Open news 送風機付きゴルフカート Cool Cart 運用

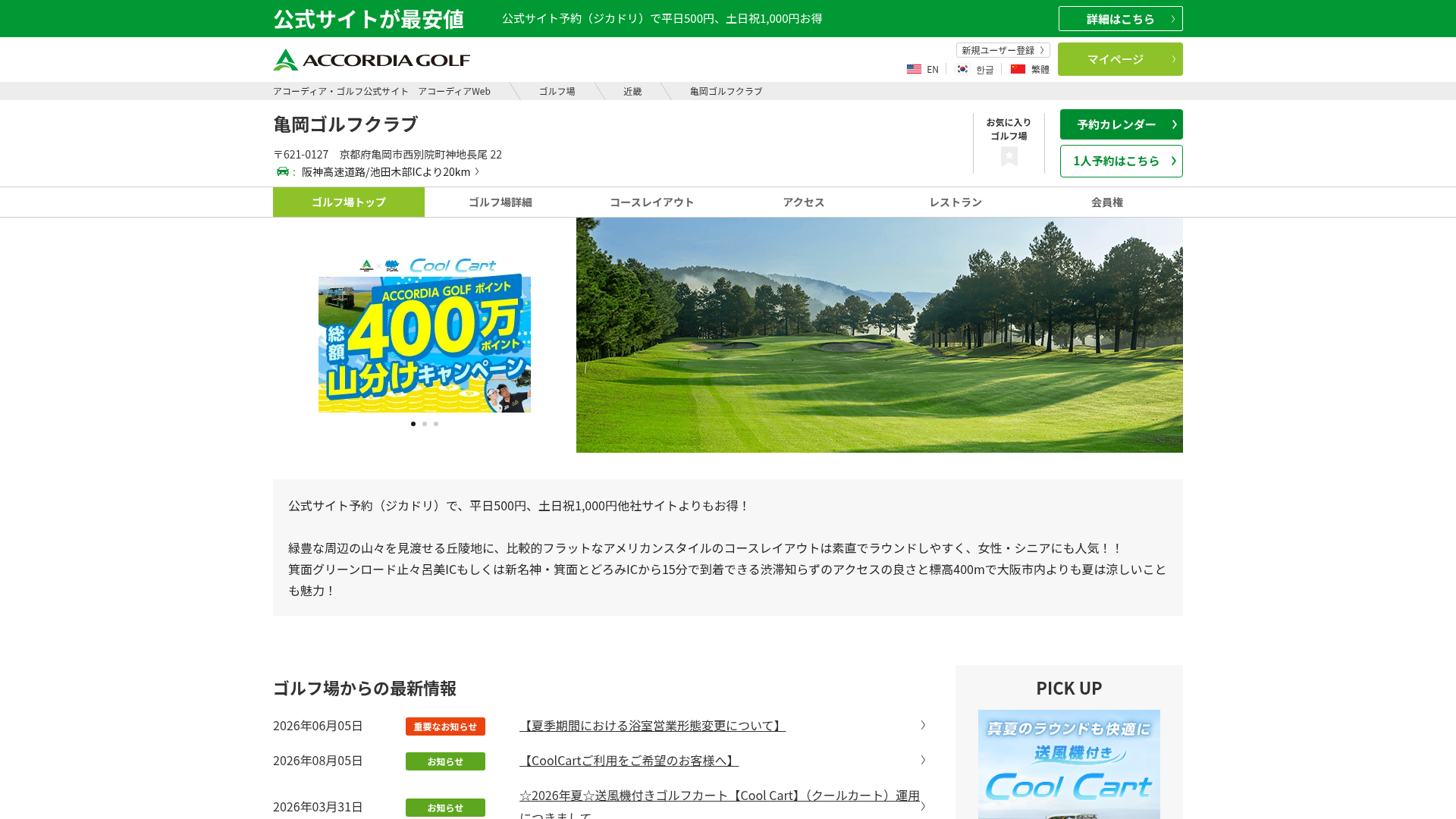pos(720,804)
